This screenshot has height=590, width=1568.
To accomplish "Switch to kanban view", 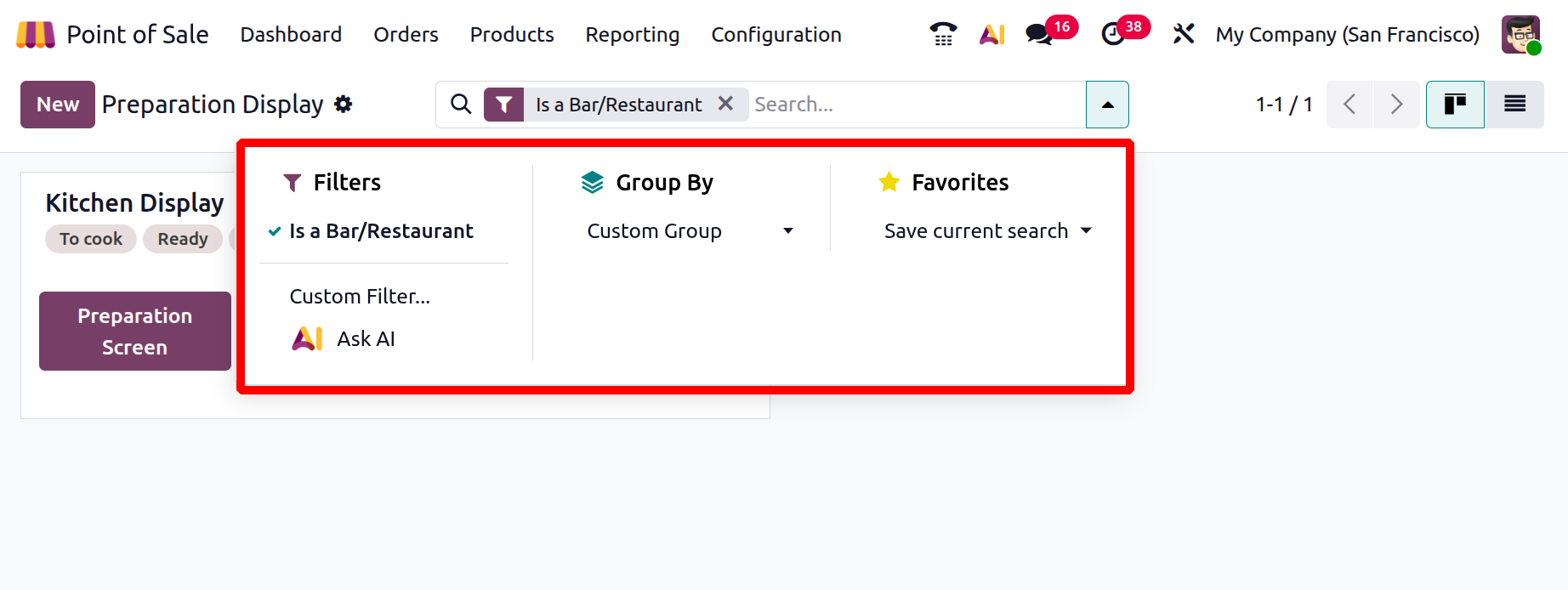I will tap(1455, 105).
